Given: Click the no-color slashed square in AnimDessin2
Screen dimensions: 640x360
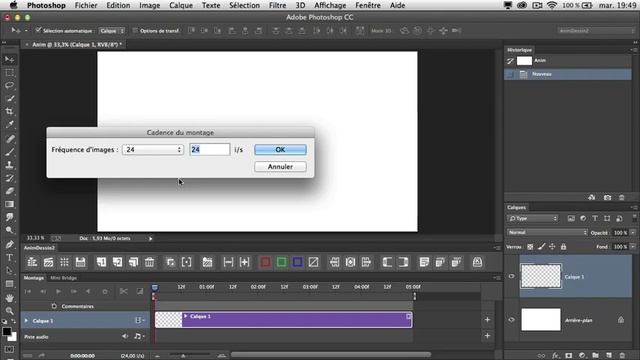Looking at the screenshot, I should click(313, 262).
